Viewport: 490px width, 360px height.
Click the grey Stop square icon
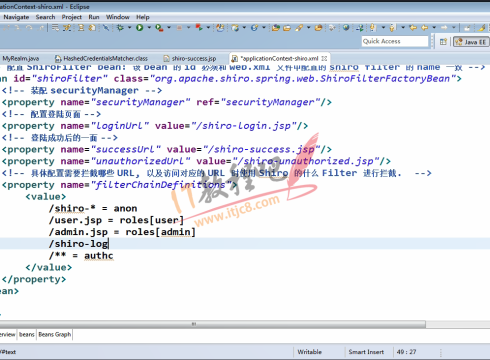(179, 28)
